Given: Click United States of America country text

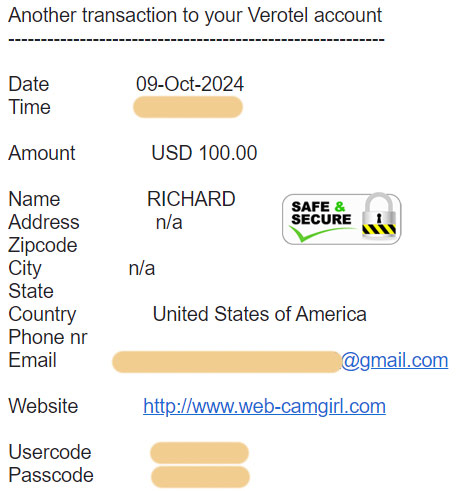Looking at the screenshot, I should pos(260,314).
